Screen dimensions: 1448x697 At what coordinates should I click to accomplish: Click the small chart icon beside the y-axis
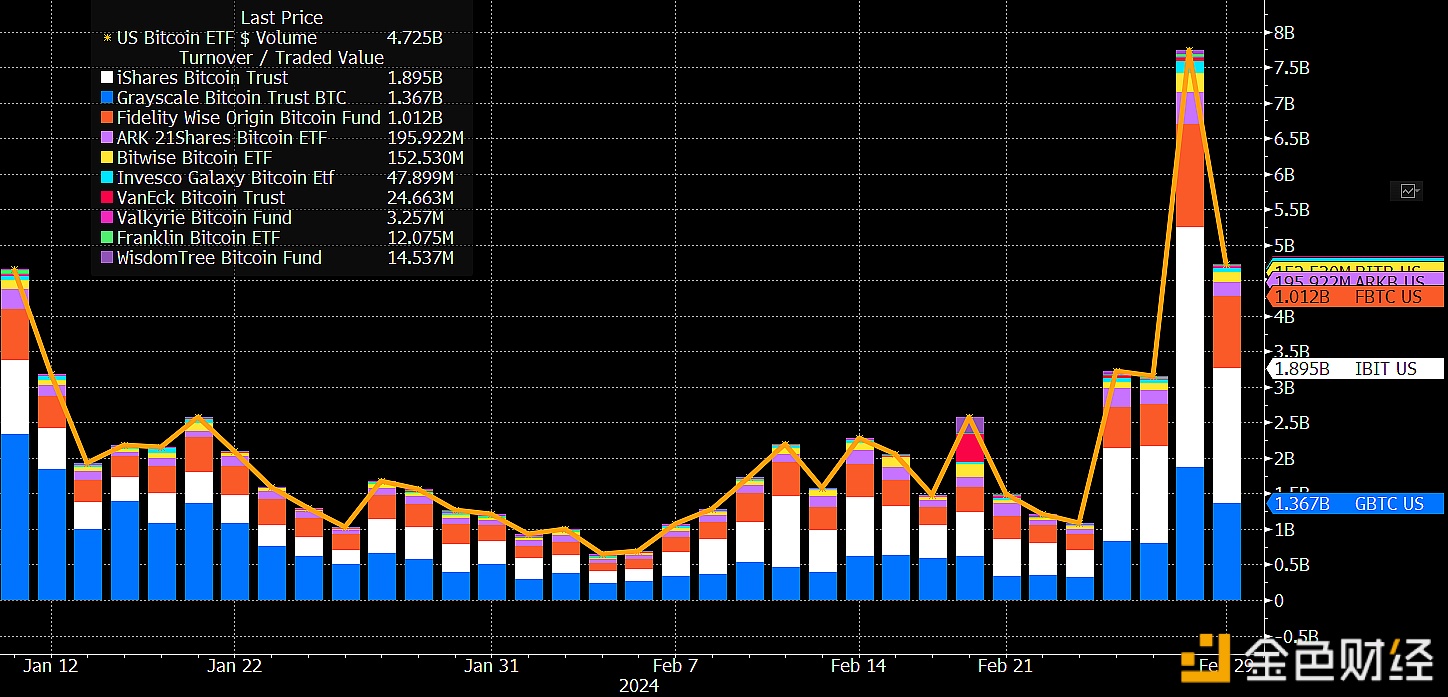point(1409,191)
